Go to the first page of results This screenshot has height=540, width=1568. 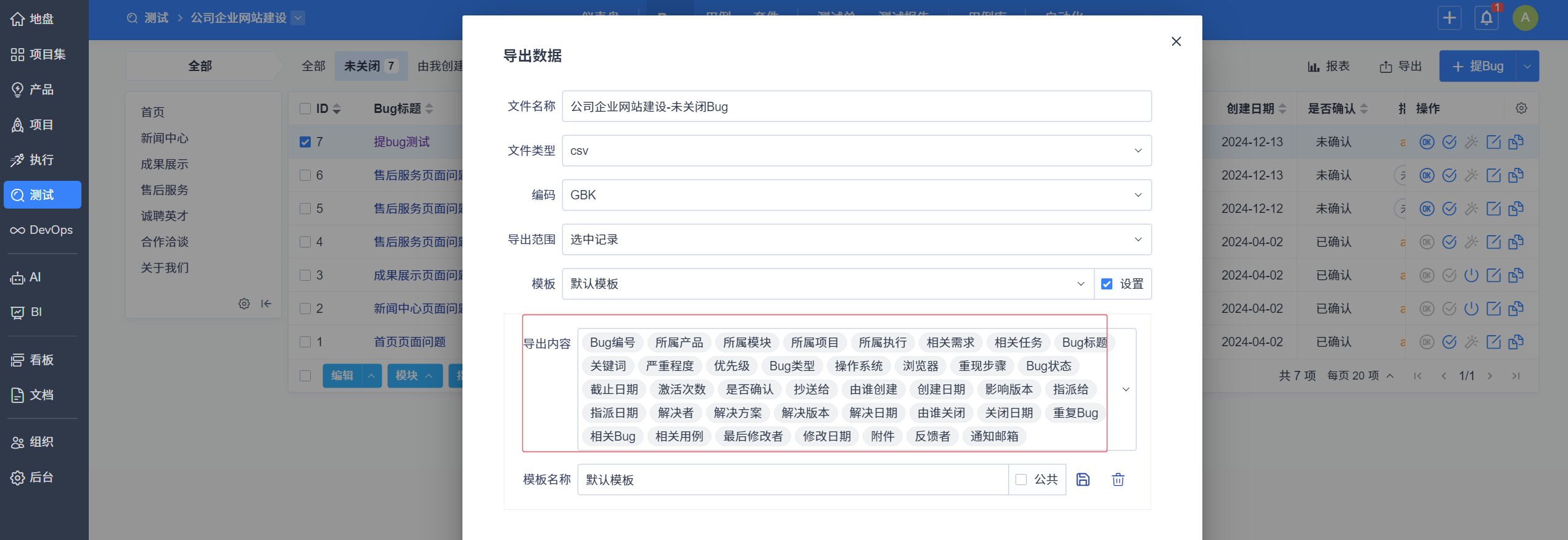click(1418, 376)
